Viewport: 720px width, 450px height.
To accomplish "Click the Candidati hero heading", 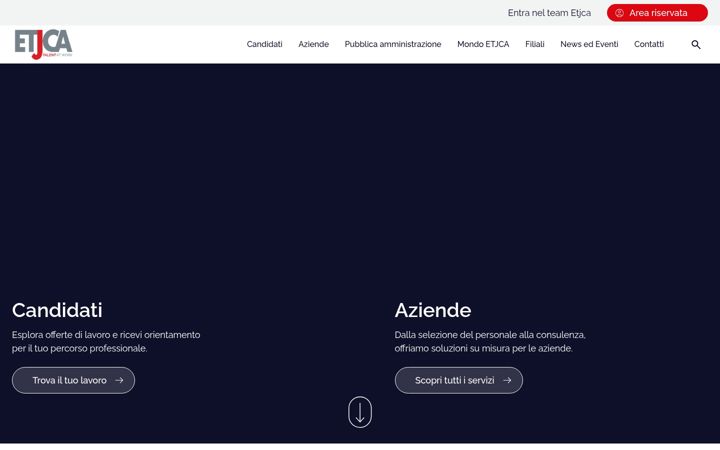I will [x=57, y=310].
